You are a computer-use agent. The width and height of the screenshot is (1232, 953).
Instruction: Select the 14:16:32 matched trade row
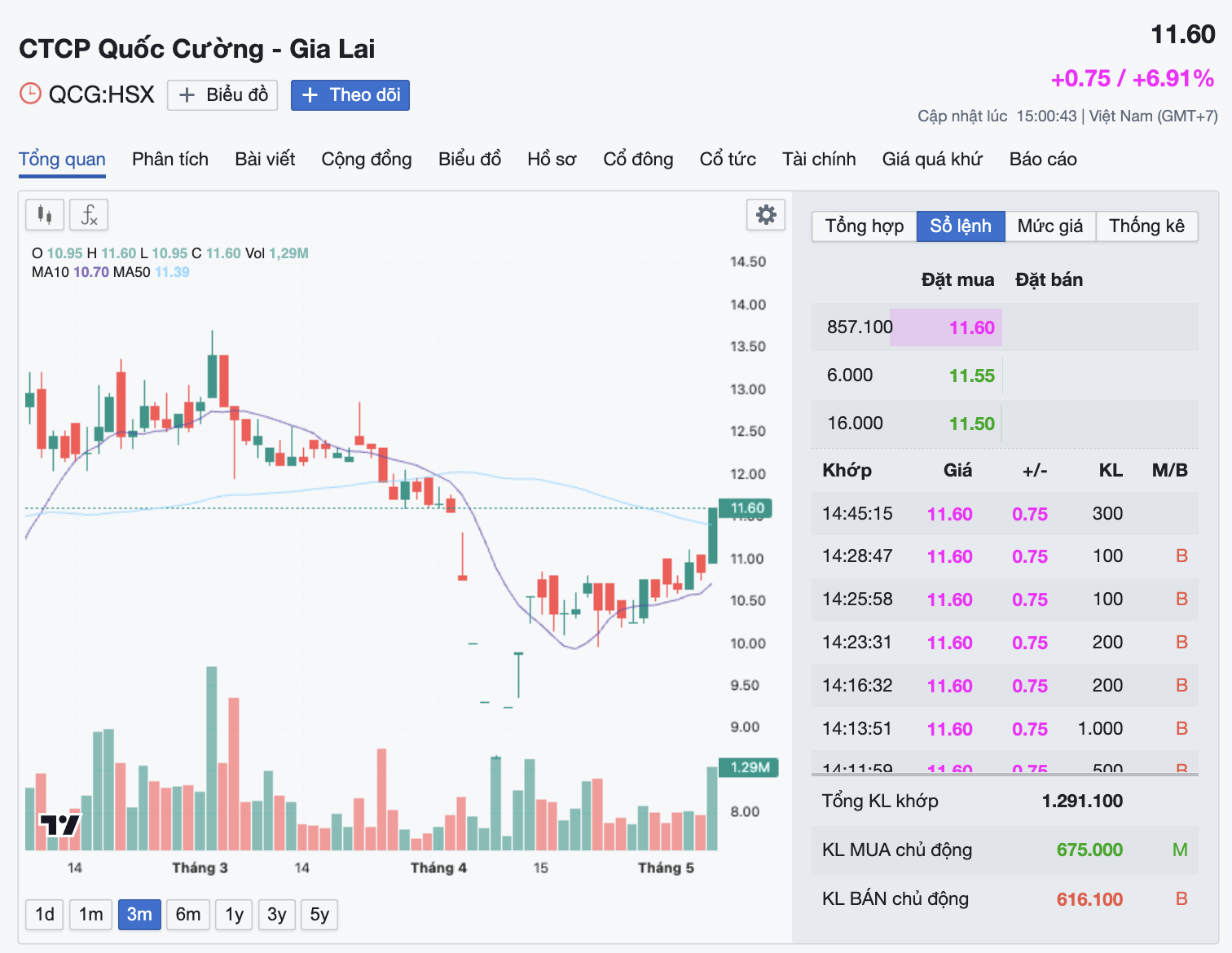pos(1005,686)
